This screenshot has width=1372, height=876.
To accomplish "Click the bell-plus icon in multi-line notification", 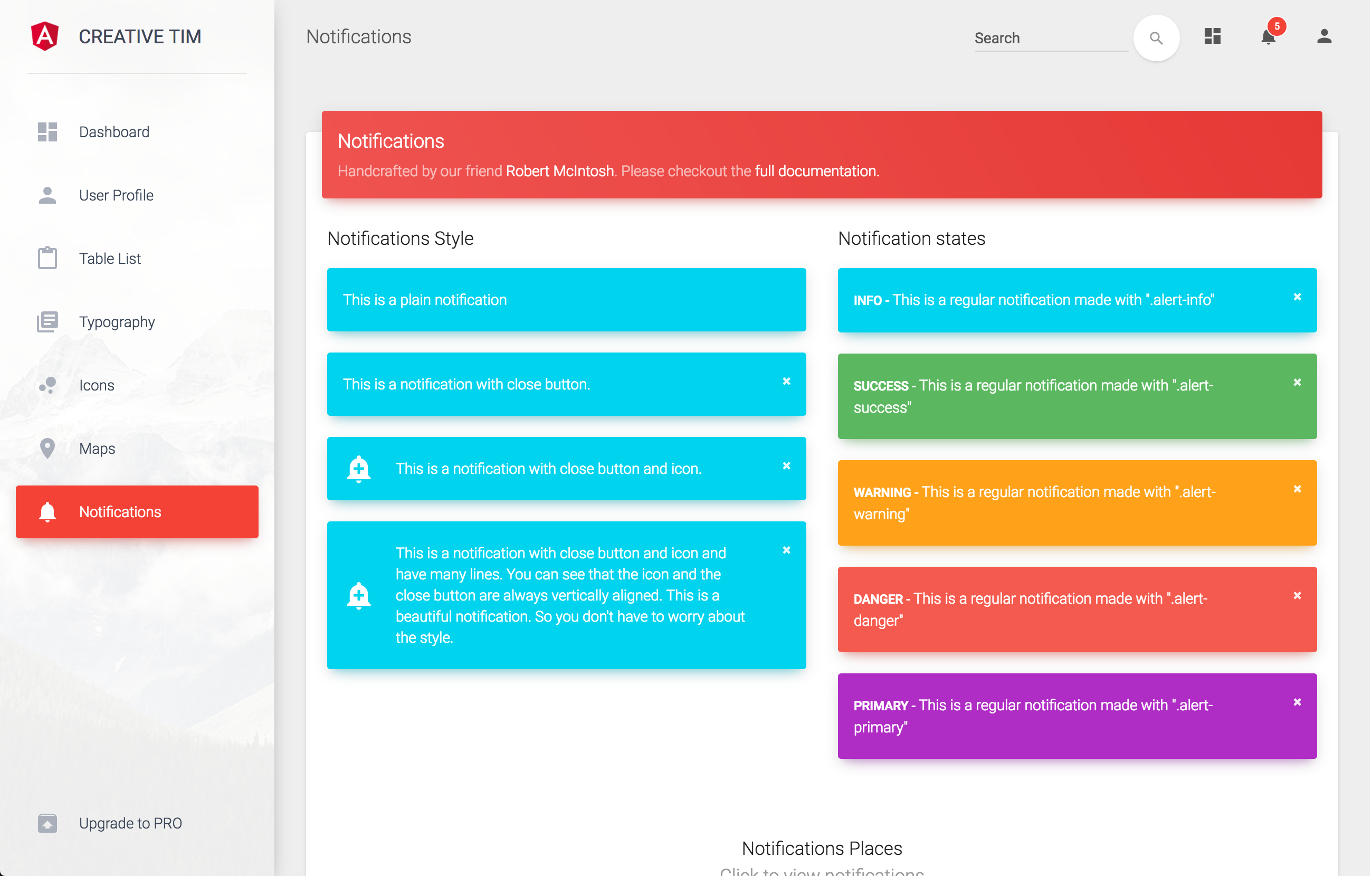I will tap(358, 595).
